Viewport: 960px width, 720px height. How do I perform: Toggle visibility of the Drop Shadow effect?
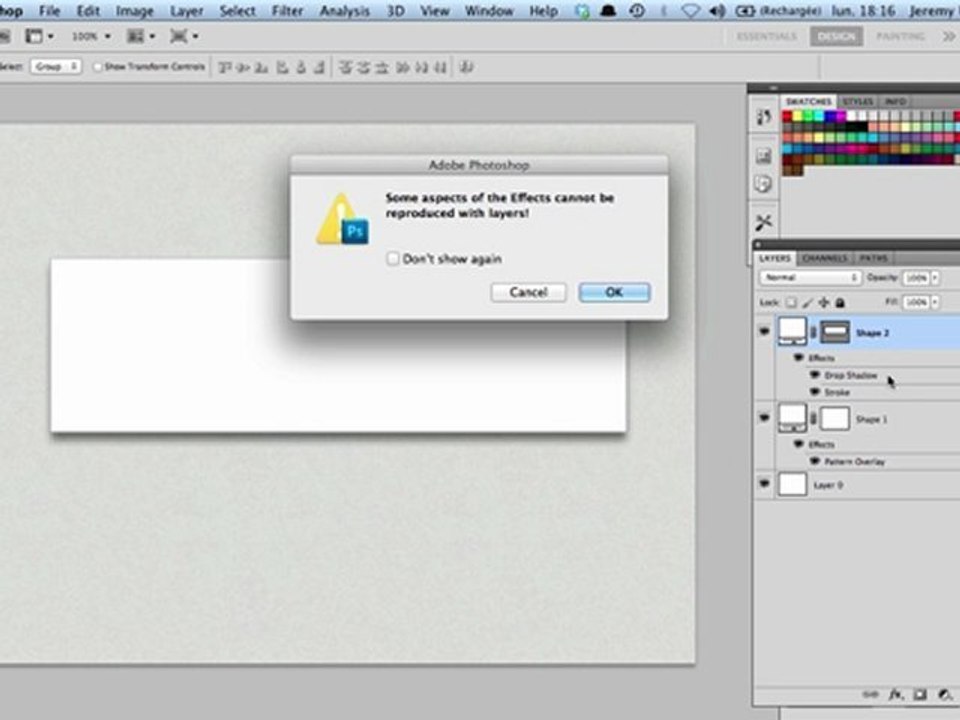coord(814,375)
